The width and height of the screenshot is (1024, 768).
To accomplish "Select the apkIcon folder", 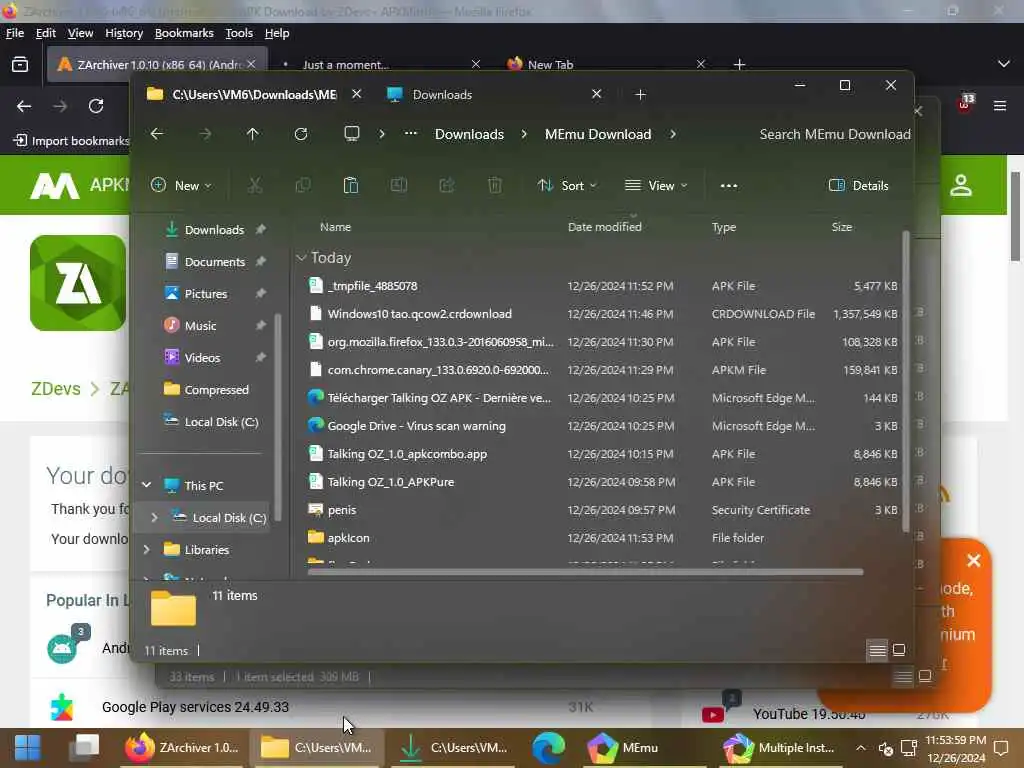I will click(x=603, y=538).
